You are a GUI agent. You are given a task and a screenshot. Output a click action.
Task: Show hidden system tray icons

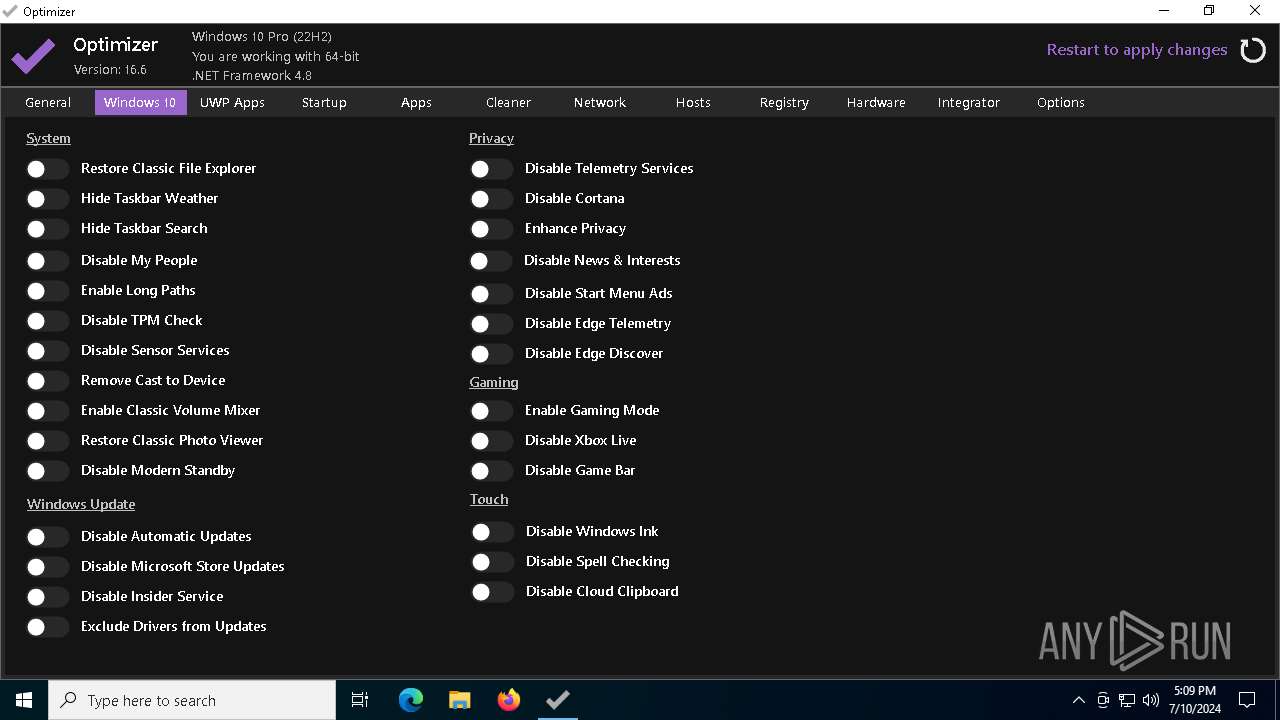click(x=1078, y=700)
